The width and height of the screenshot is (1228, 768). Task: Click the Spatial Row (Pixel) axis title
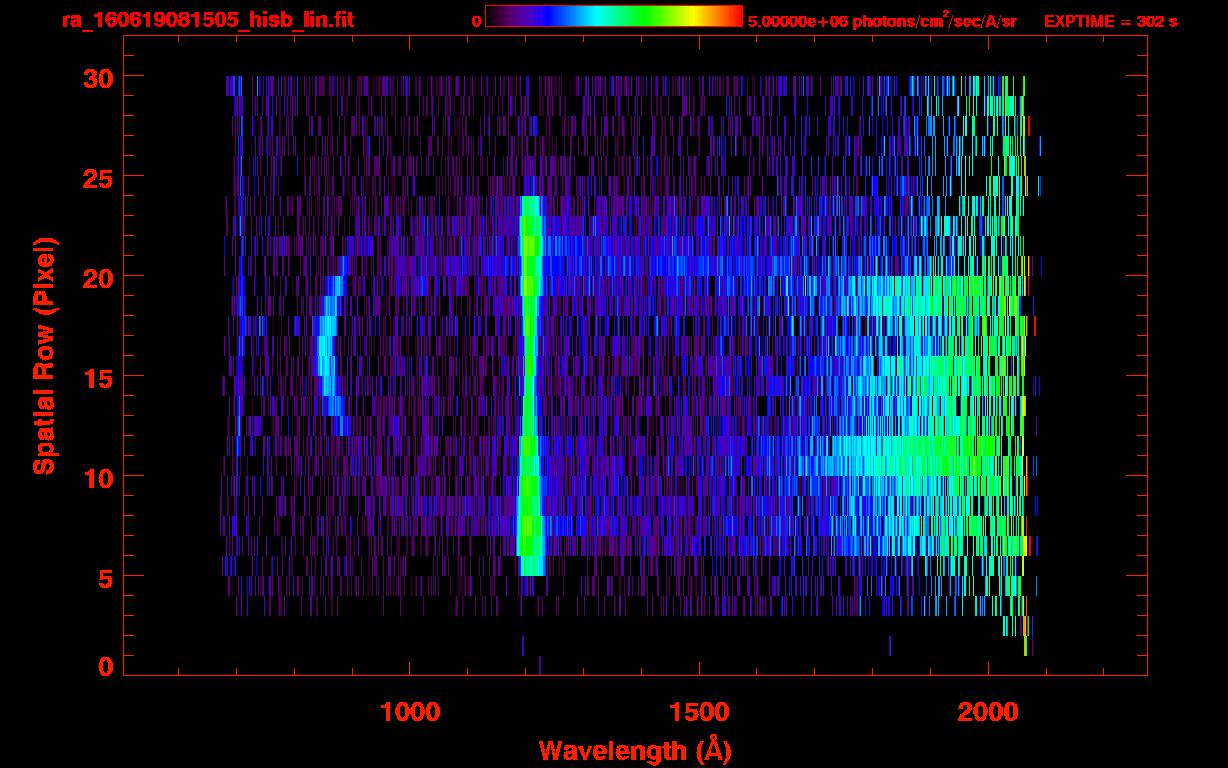coord(44,355)
